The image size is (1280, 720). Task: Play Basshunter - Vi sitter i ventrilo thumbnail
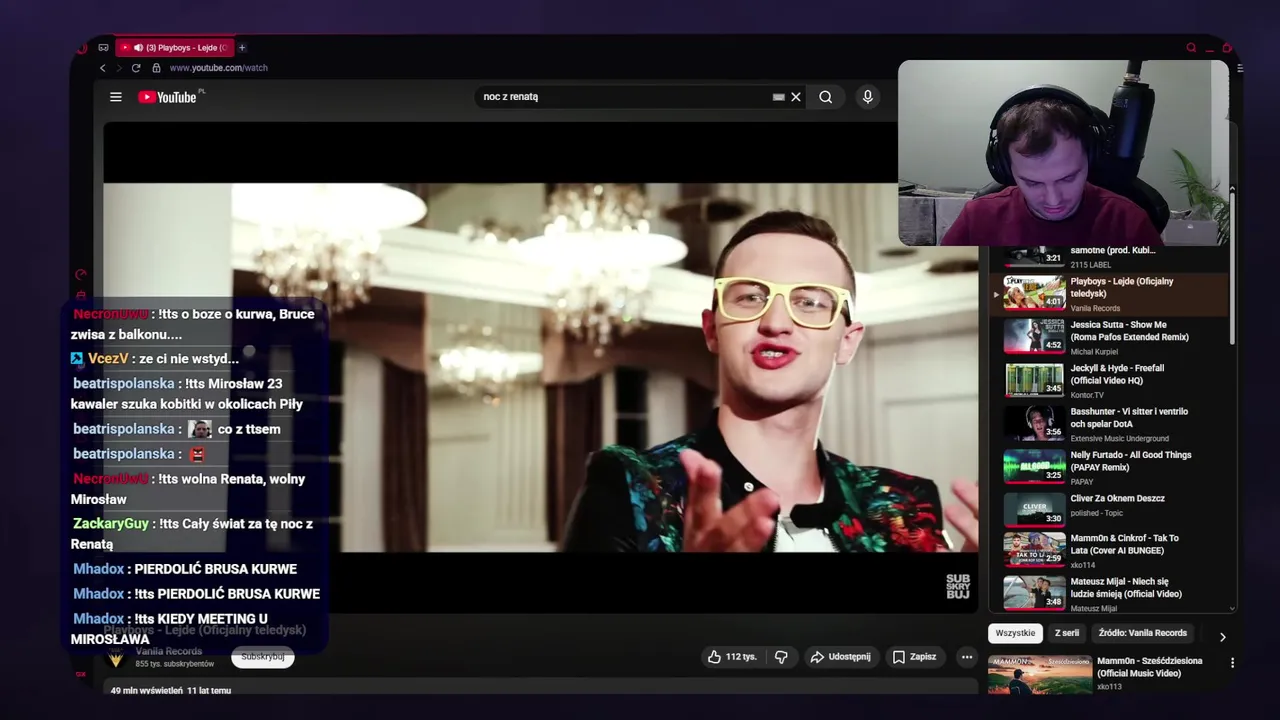(x=1034, y=423)
